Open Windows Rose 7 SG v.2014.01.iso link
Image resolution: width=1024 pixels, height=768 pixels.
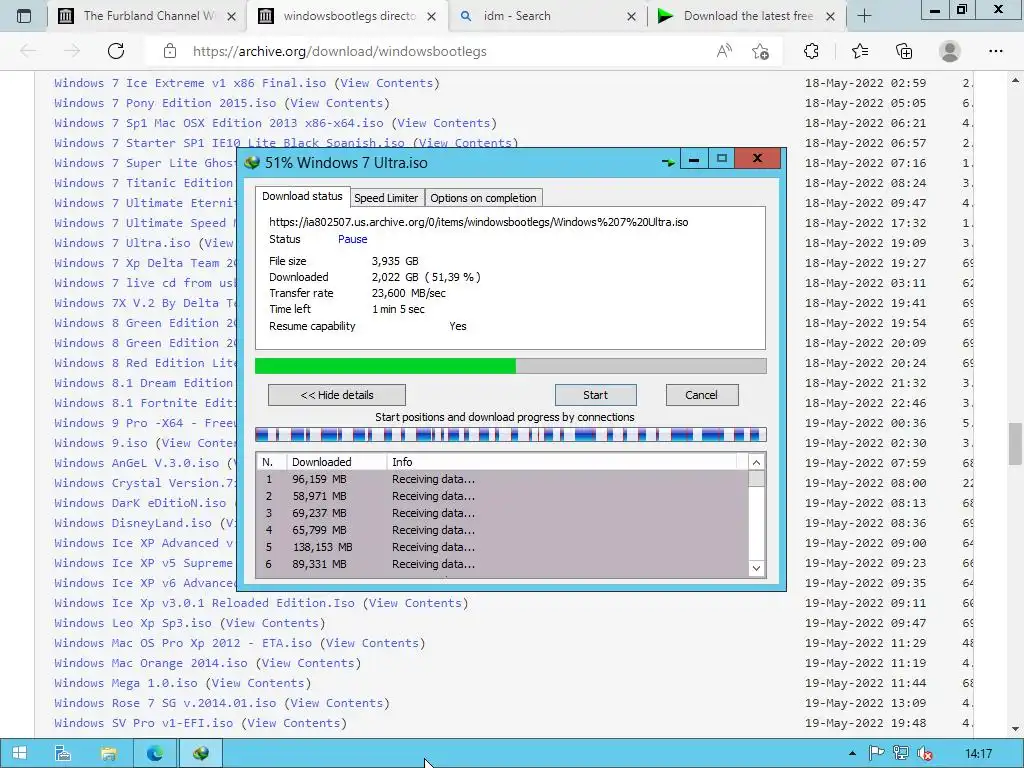click(165, 703)
